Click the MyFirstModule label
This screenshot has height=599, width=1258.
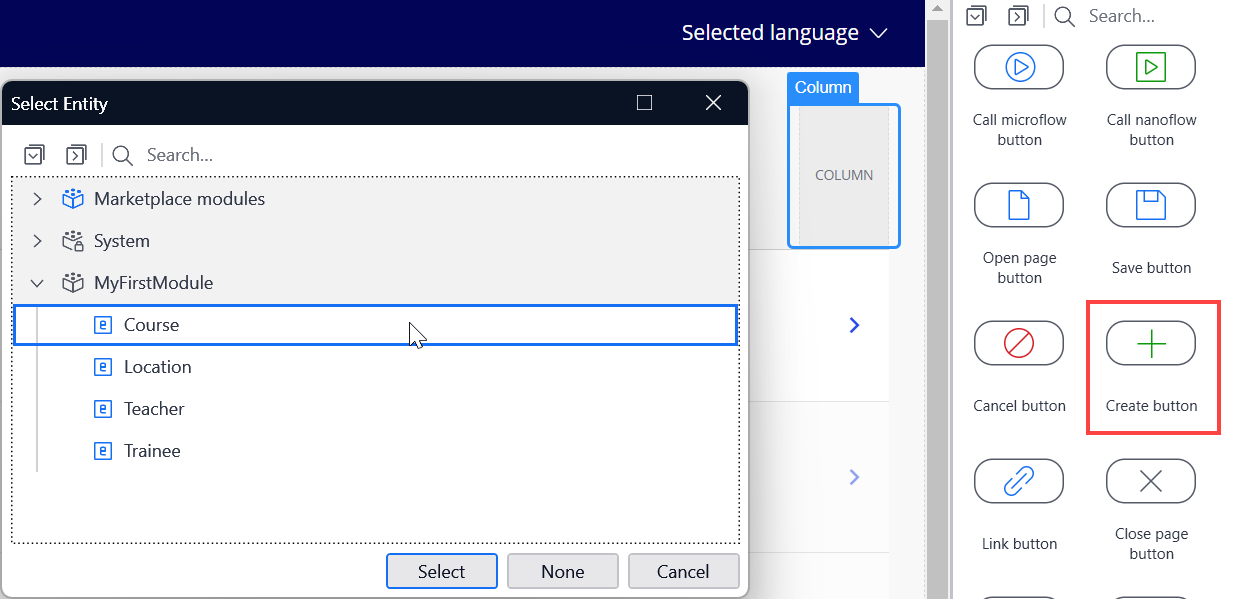(153, 283)
